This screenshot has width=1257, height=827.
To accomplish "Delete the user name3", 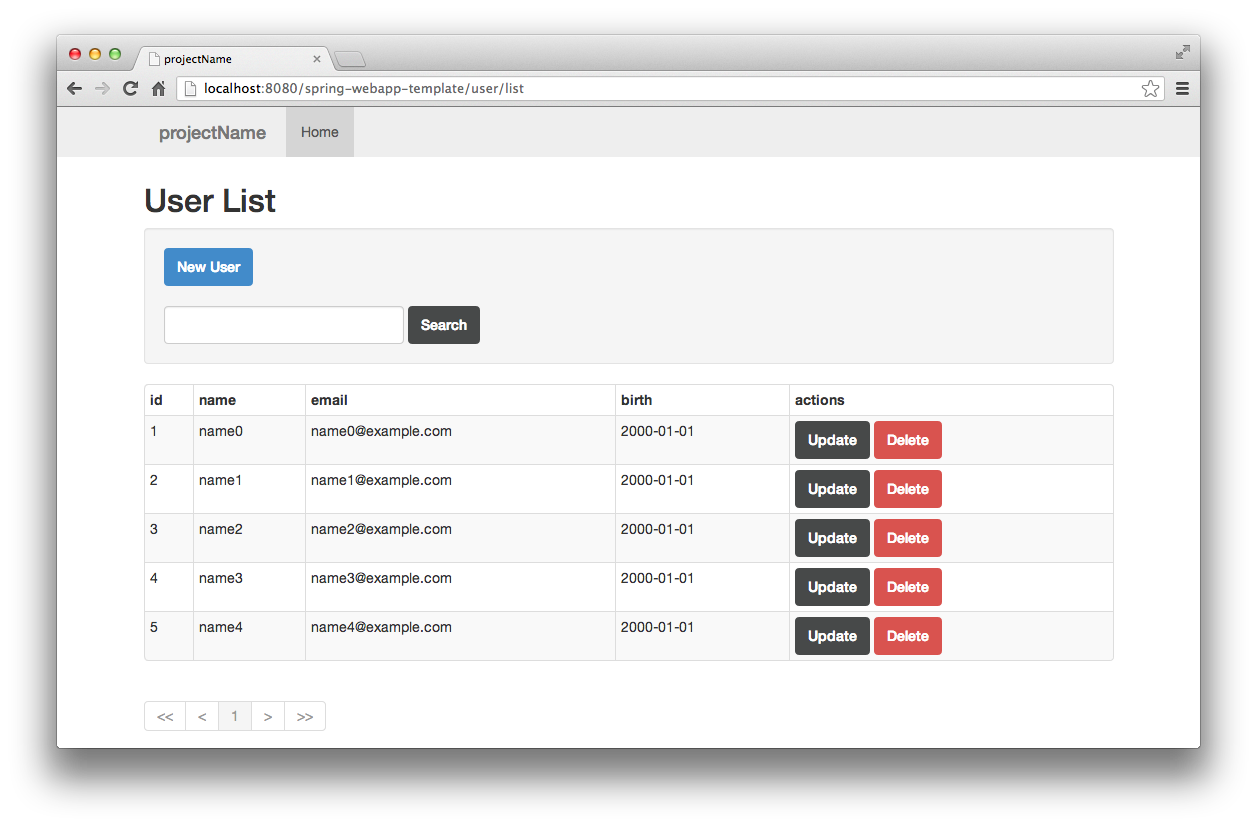I will click(x=908, y=587).
